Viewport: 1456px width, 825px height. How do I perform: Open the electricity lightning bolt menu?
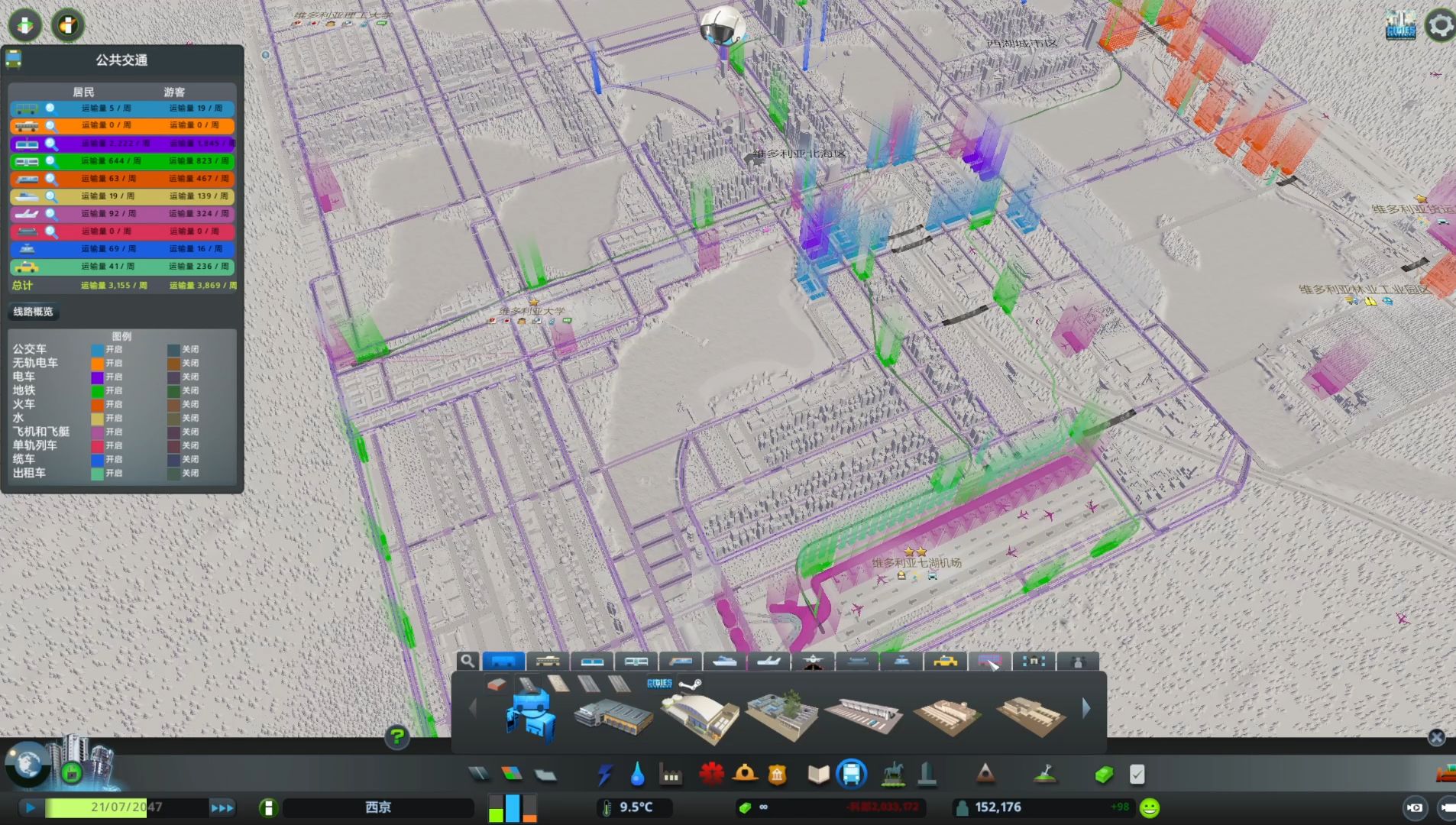tap(605, 775)
